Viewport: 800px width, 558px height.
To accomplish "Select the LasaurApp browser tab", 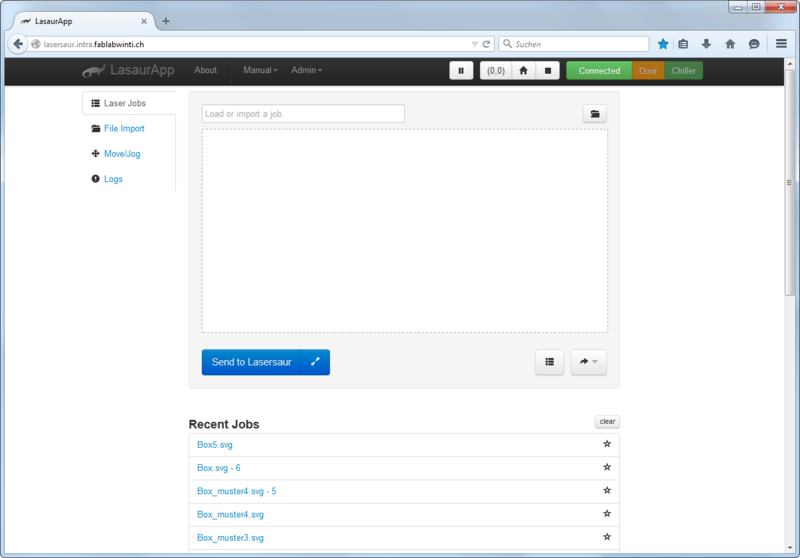I will pyautogui.click(x=84, y=21).
